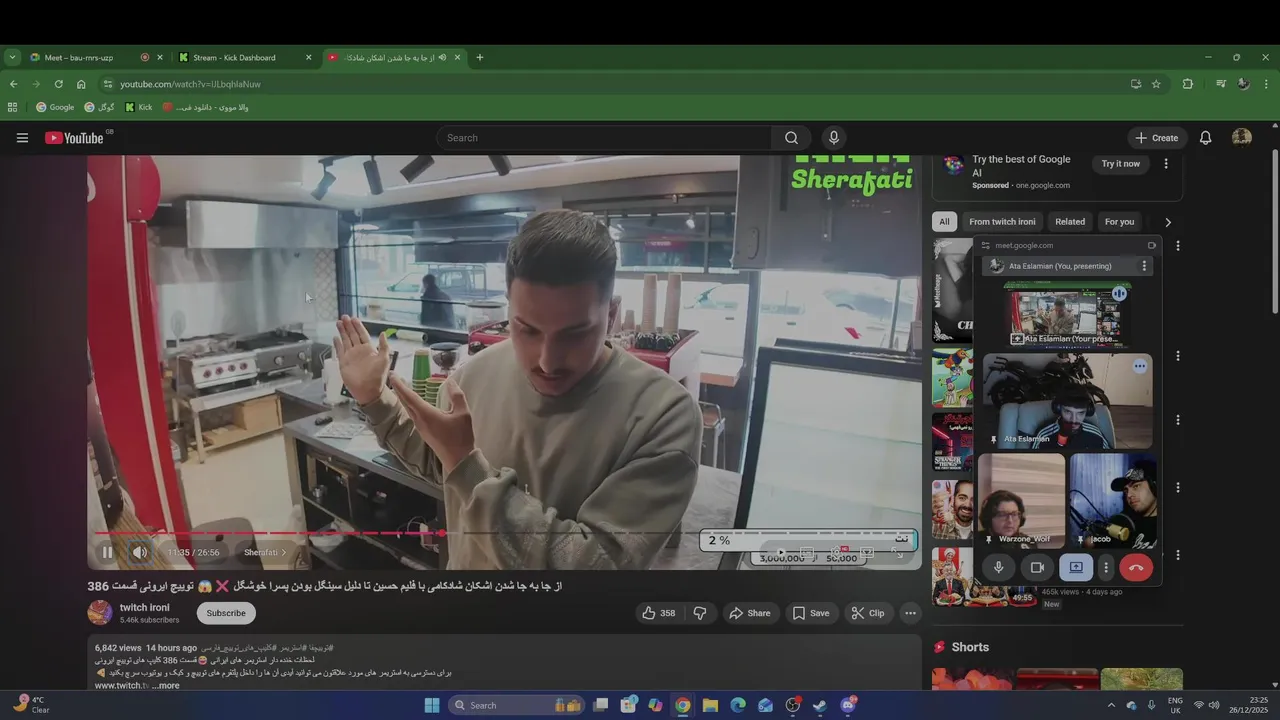The width and height of the screenshot is (1280, 720).
Task: Start voice search with the microphone
Action: pos(833,138)
